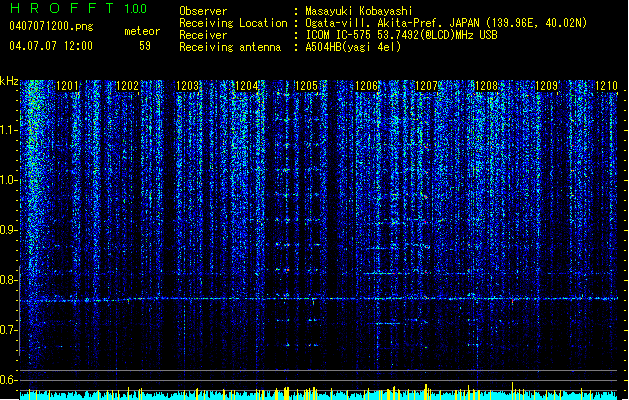Click the Receiver label
Viewport: 629px width, 400px height.
click(x=203, y=35)
